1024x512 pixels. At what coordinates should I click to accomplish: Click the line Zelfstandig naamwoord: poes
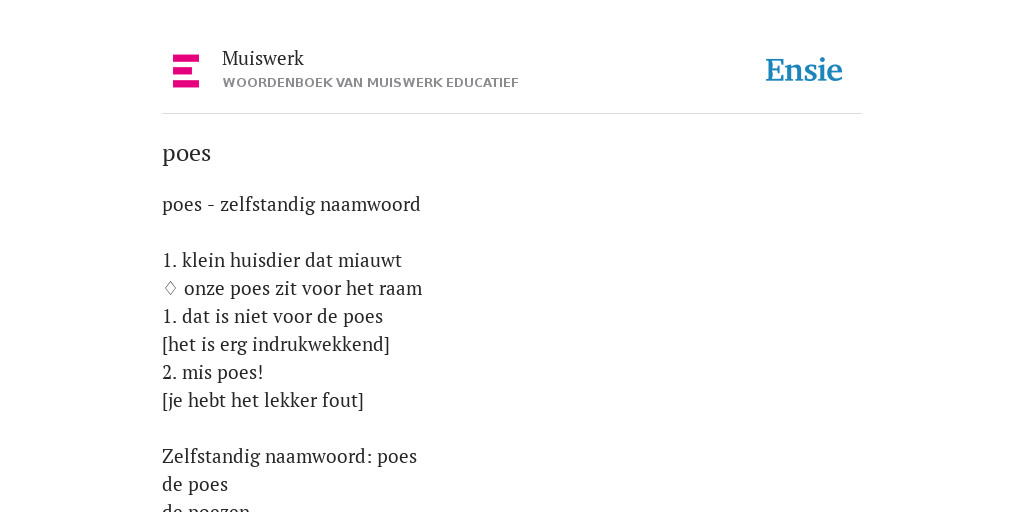click(289, 456)
